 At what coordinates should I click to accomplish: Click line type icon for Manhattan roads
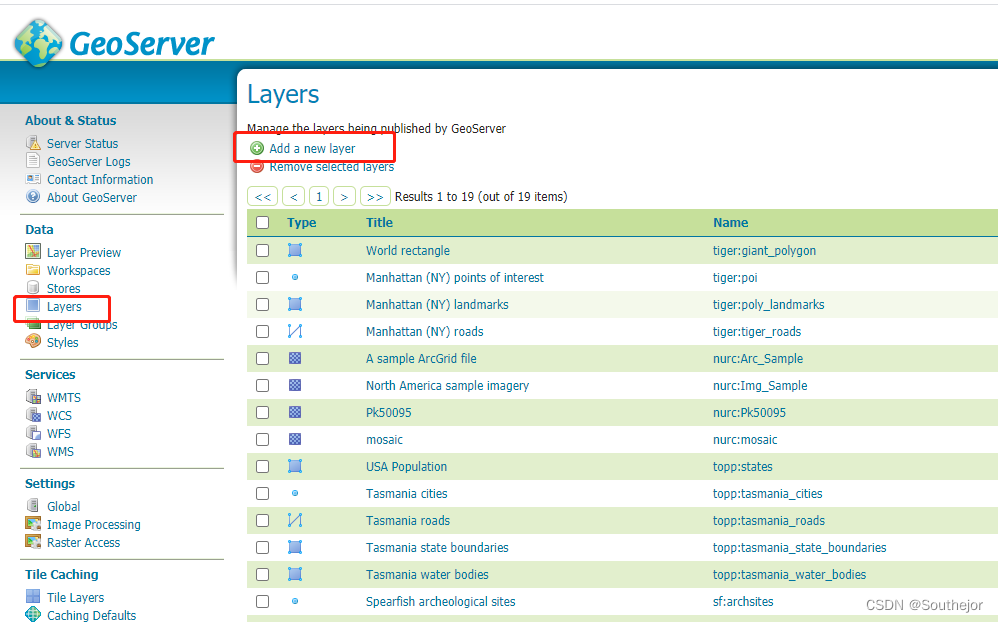[295, 331]
